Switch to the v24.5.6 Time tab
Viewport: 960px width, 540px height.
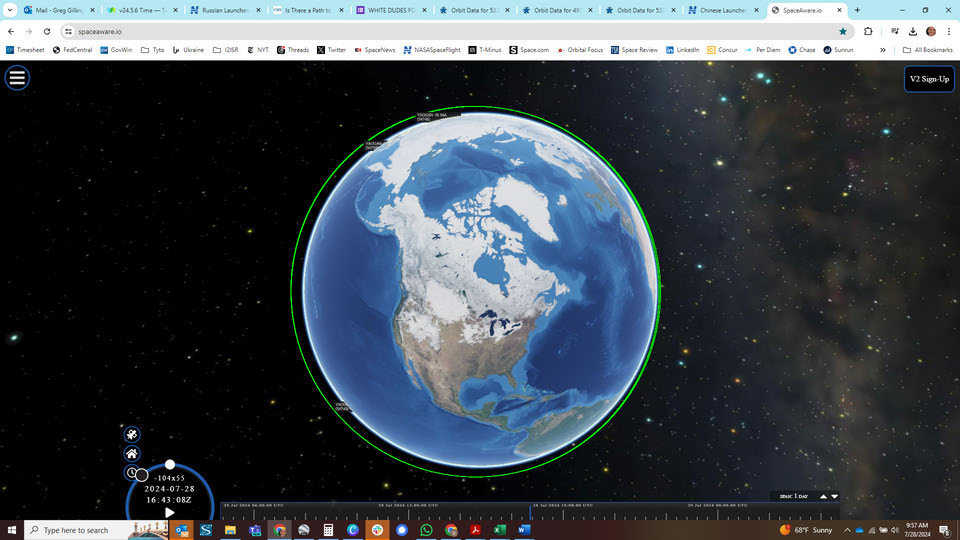tap(142, 10)
